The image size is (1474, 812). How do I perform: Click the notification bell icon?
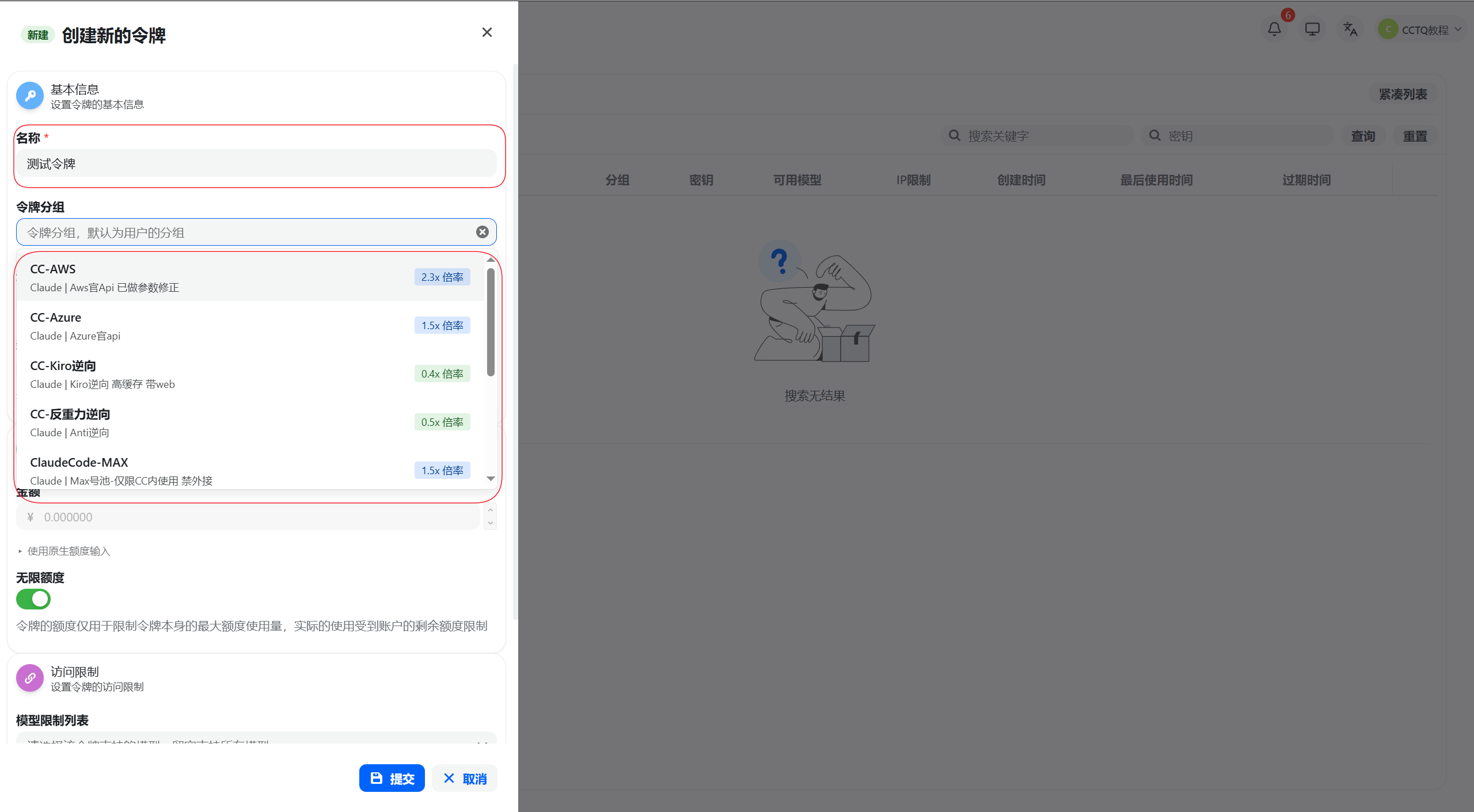[x=1274, y=29]
